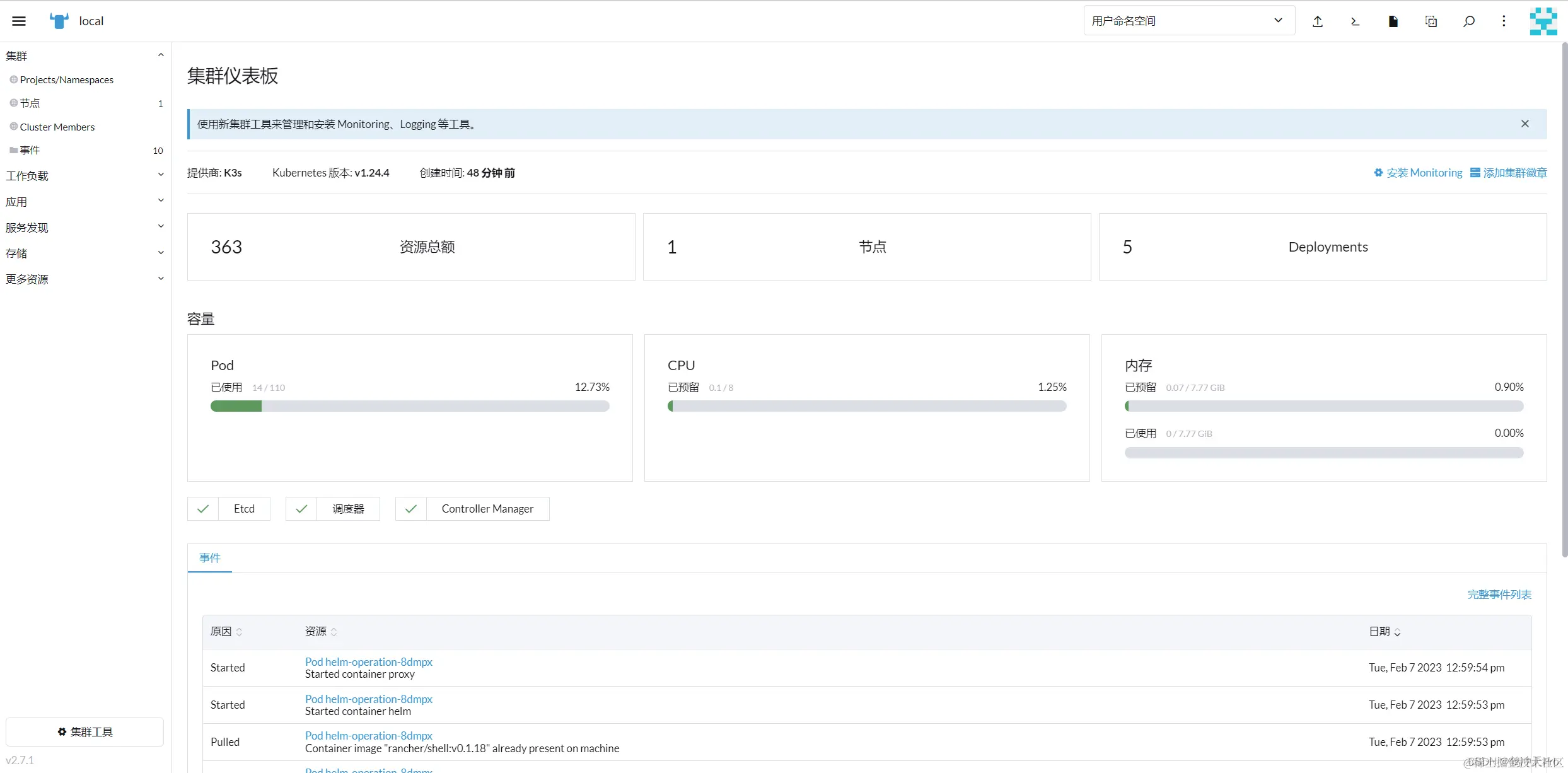Open the kubectl shell terminal icon
Screen dimensions: 1568x773
pyautogui.click(x=1355, y=21)
